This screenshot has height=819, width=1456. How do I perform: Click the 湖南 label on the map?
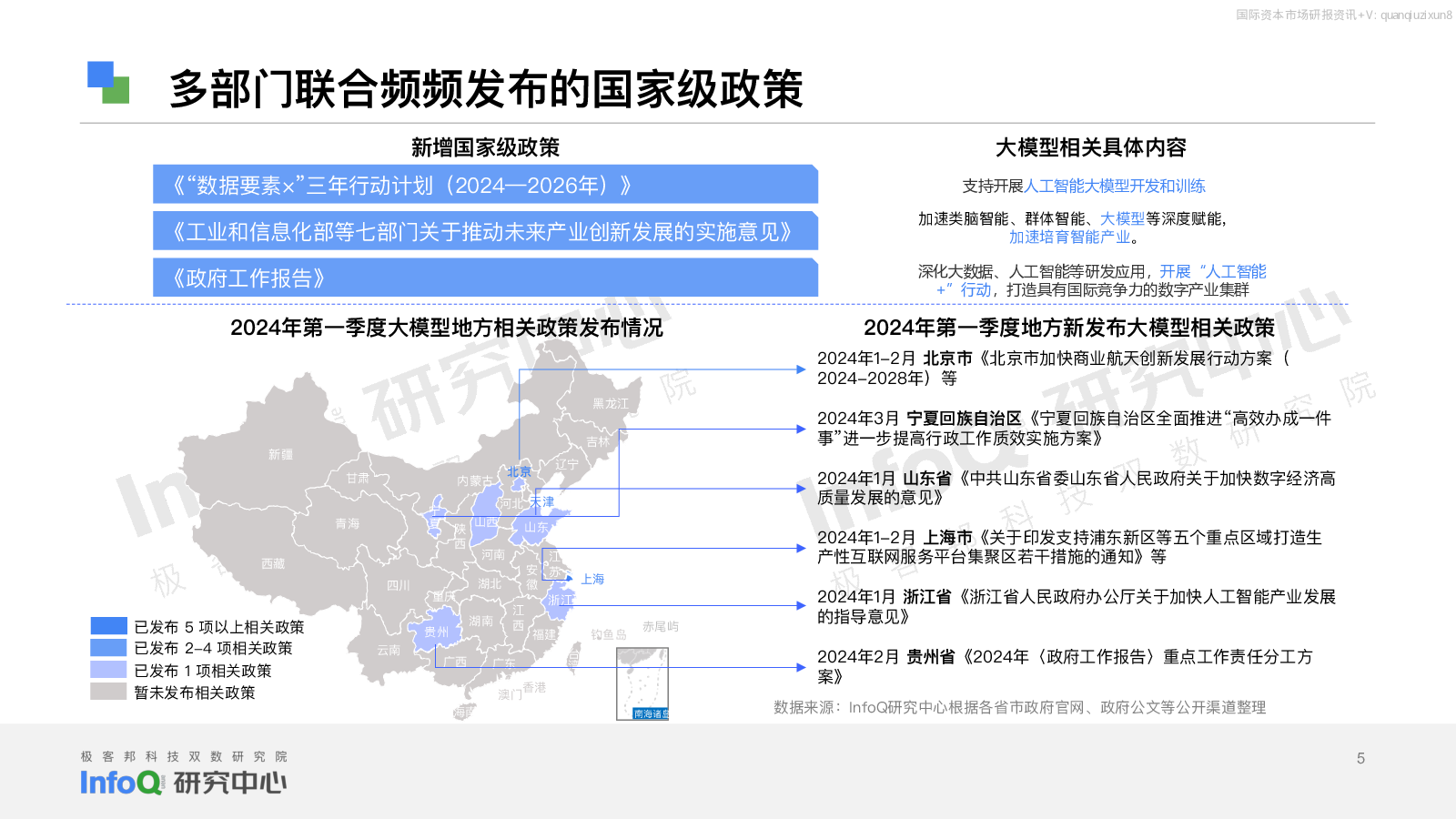tap(481, 621)
